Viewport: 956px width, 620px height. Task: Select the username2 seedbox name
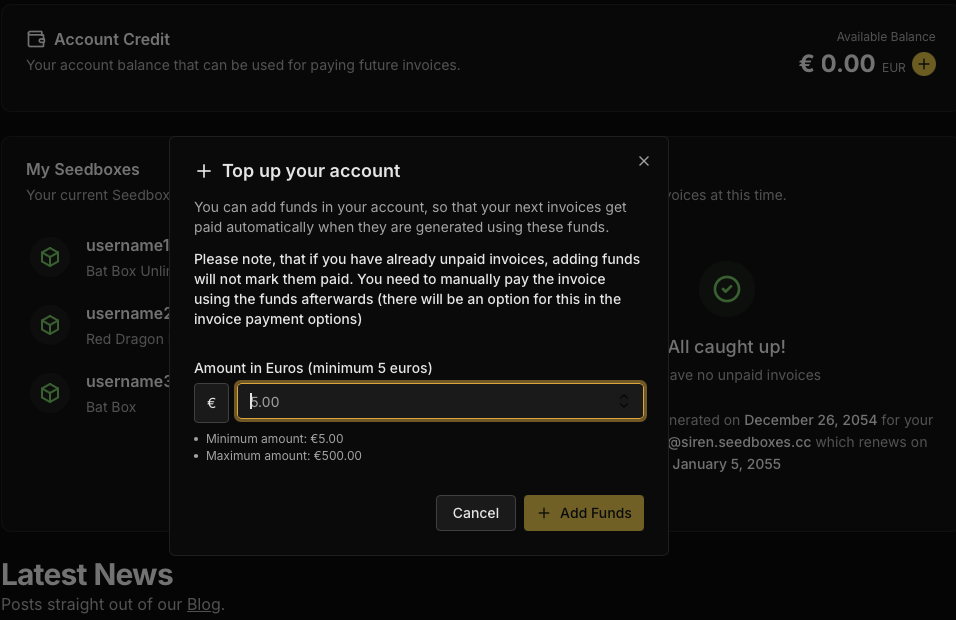coord(128,314)
